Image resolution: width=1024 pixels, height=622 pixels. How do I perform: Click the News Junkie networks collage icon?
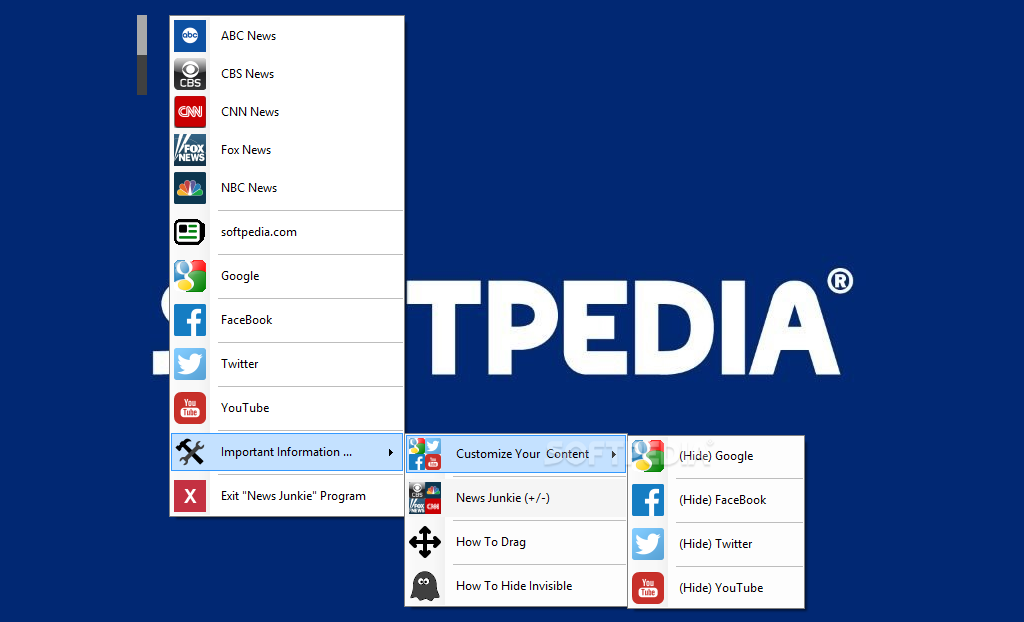click(x=425, y=498)
